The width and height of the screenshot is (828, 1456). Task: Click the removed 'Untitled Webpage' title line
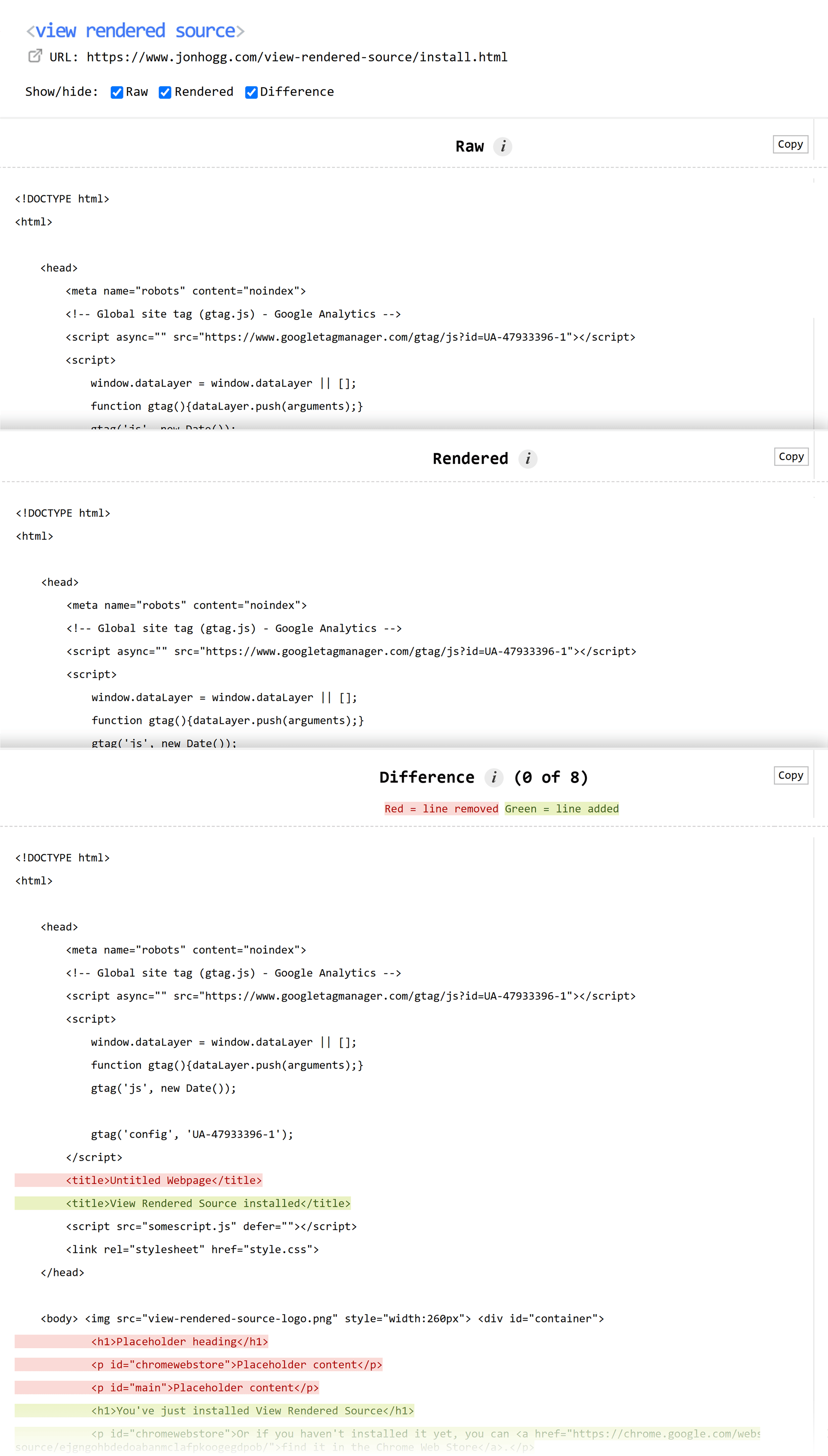pyautogui.click(x=138, y=1180)
